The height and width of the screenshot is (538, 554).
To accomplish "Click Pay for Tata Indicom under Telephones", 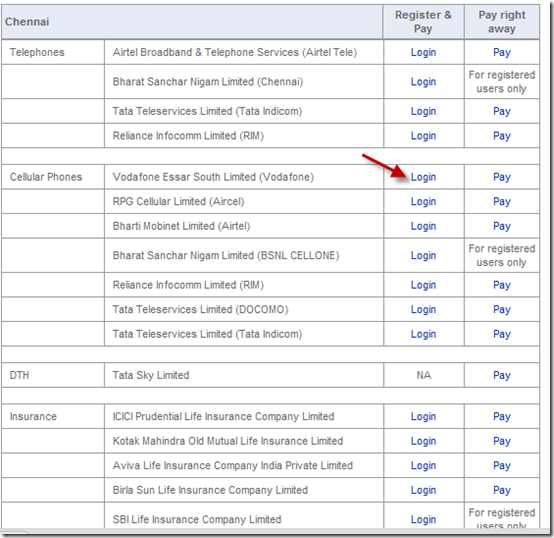I will (x=502, y=111).
